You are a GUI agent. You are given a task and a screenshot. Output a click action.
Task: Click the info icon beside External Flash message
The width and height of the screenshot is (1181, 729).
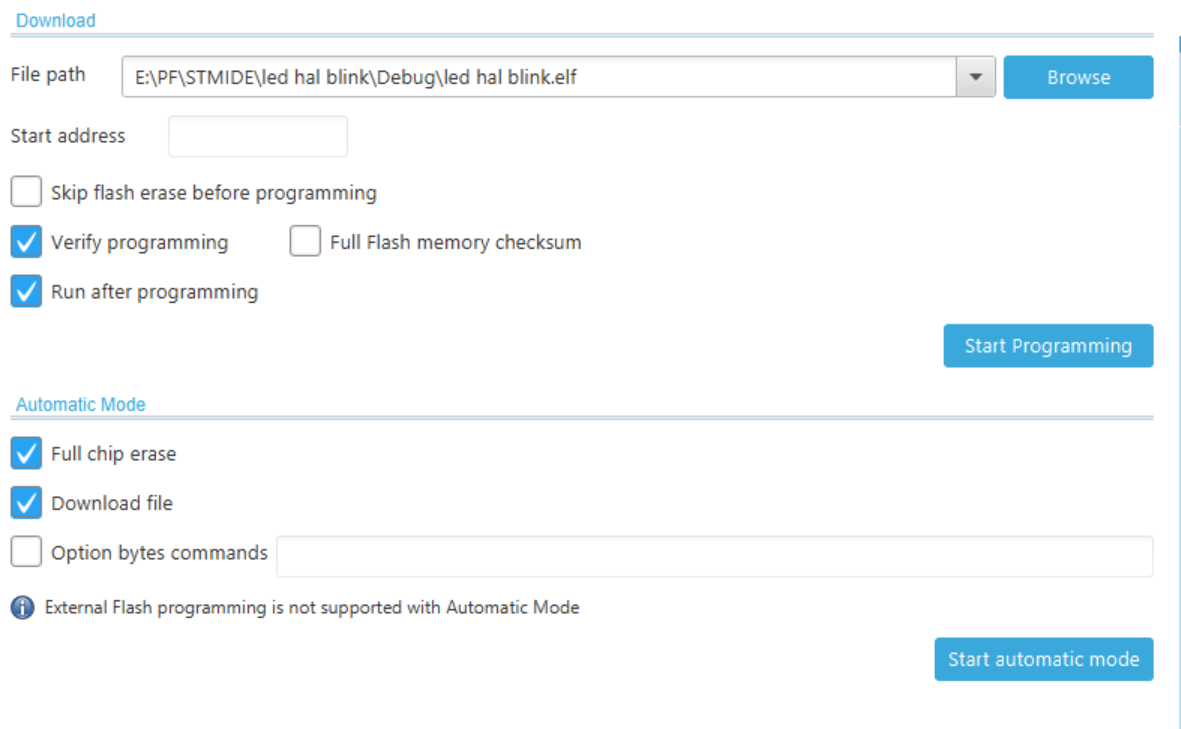tap(22, 607)
